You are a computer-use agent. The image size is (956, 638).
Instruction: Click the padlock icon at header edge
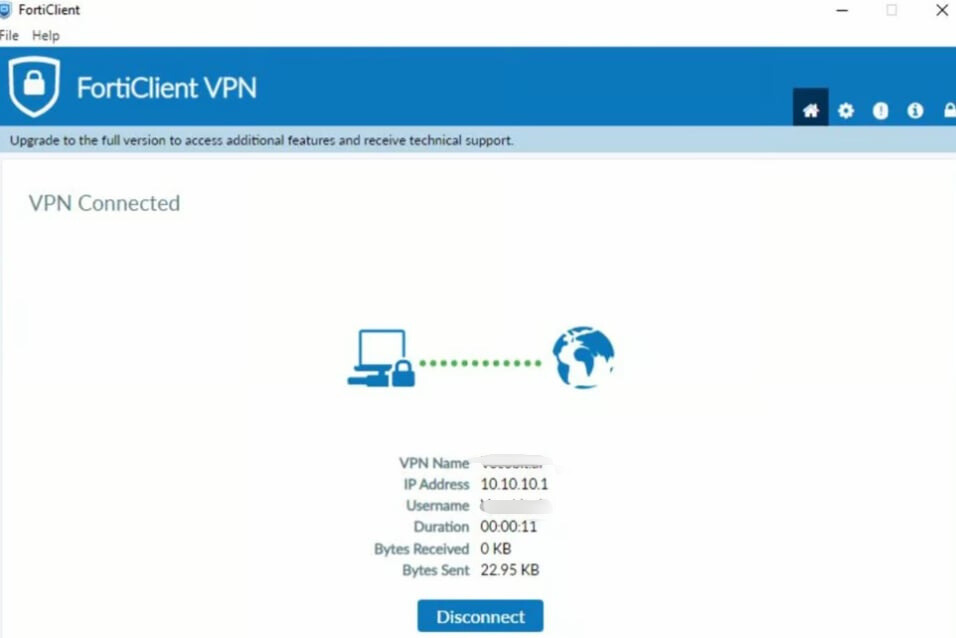950,110
